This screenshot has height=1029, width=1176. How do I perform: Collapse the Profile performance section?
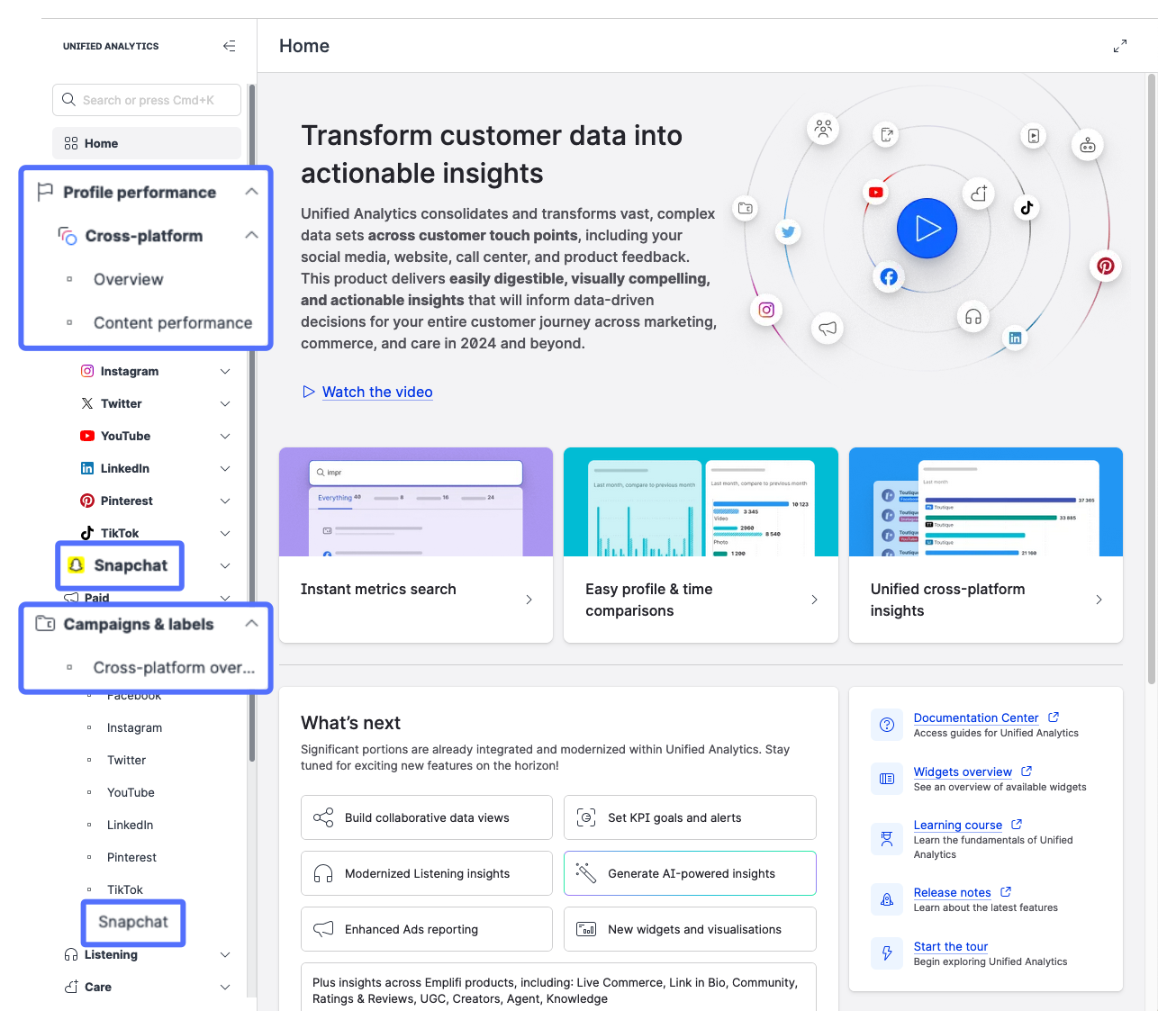click(251, 192)
